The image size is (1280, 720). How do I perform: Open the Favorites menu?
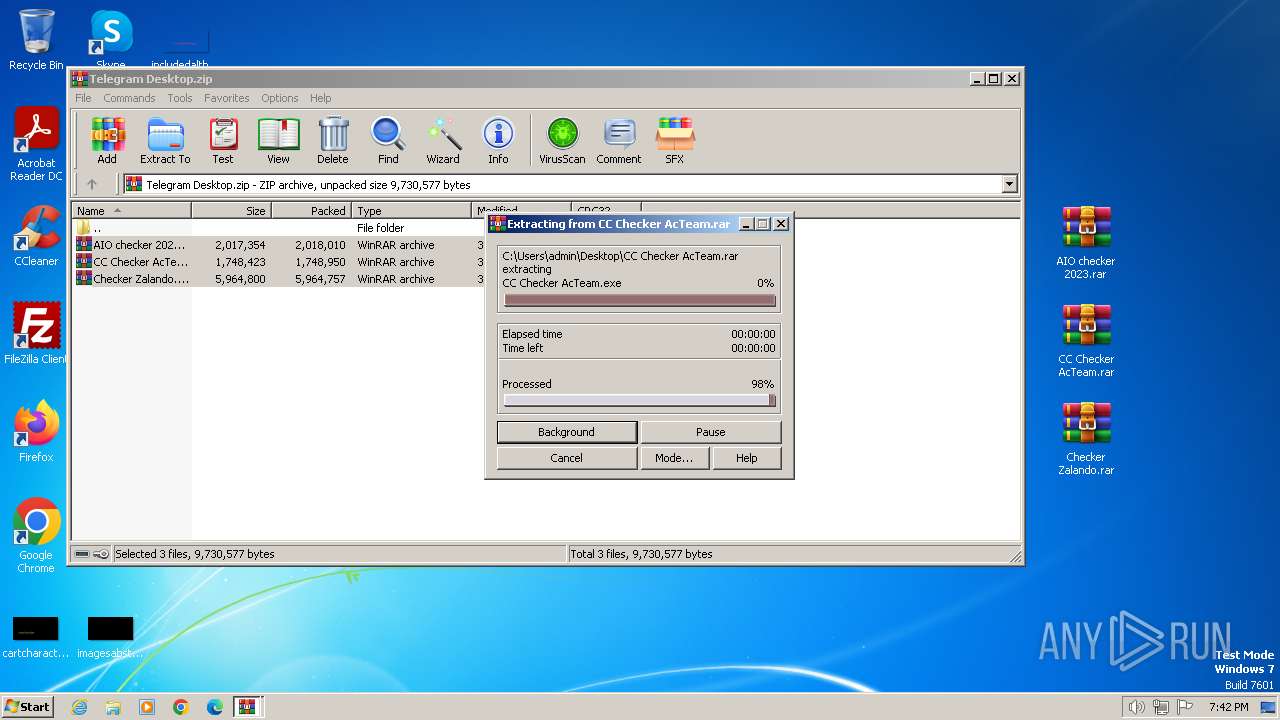pyautogui.click(x=227, y=98)
